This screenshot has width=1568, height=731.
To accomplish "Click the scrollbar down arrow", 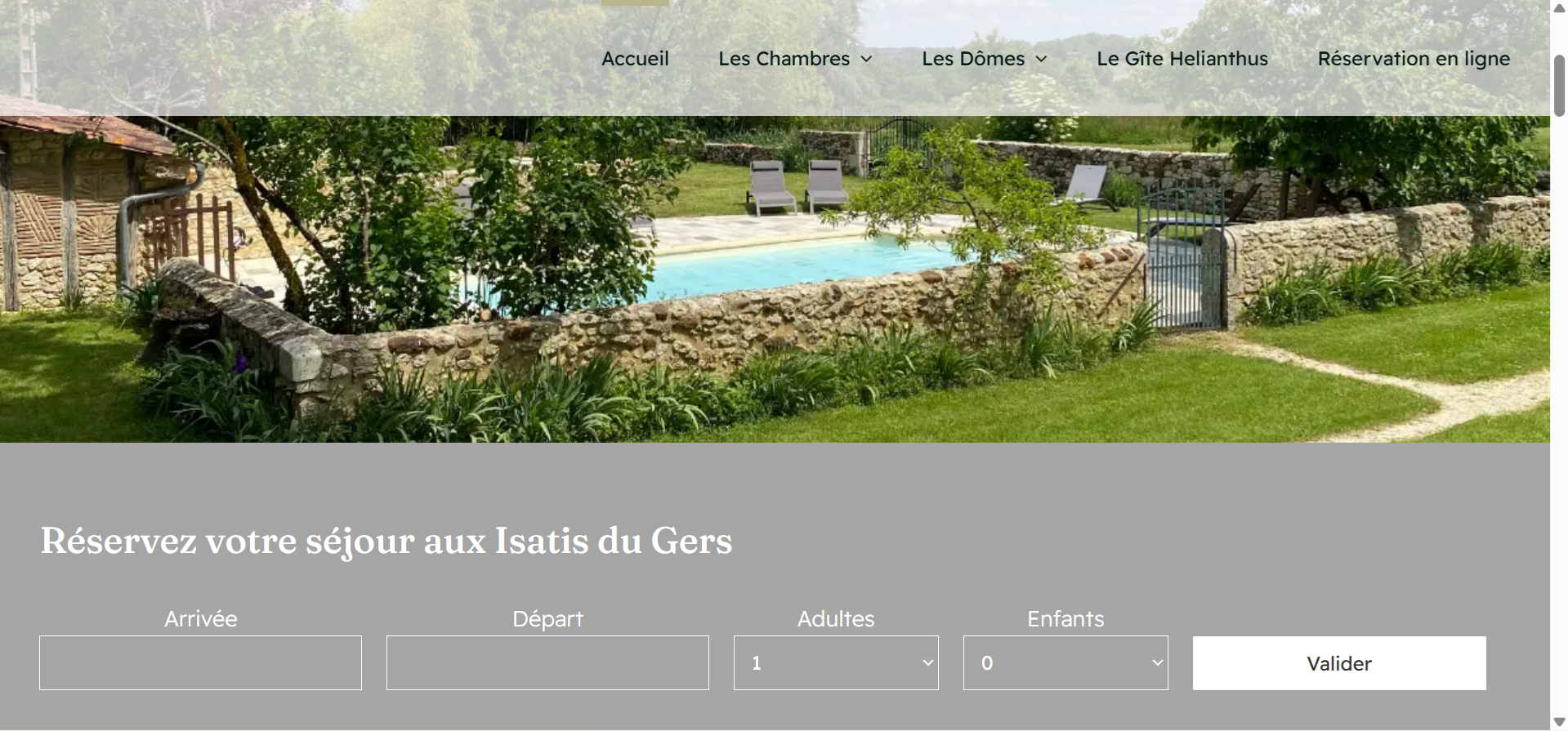I will [x=1559, y=722].
